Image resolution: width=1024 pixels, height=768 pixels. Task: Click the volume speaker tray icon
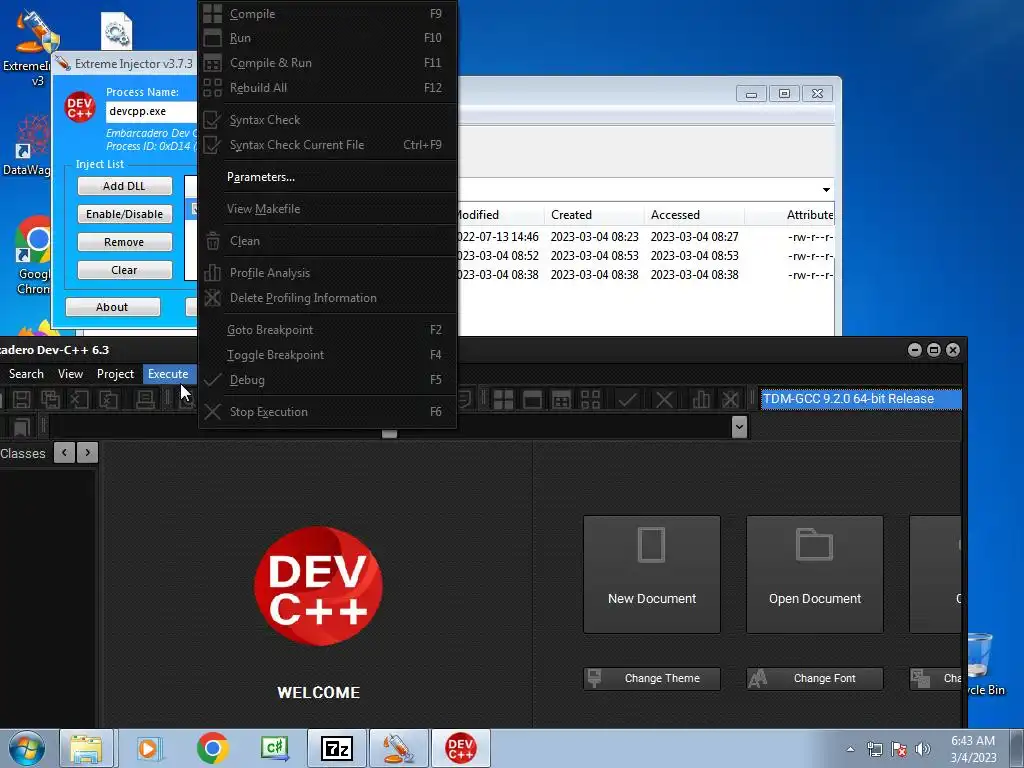click(923, 749)
